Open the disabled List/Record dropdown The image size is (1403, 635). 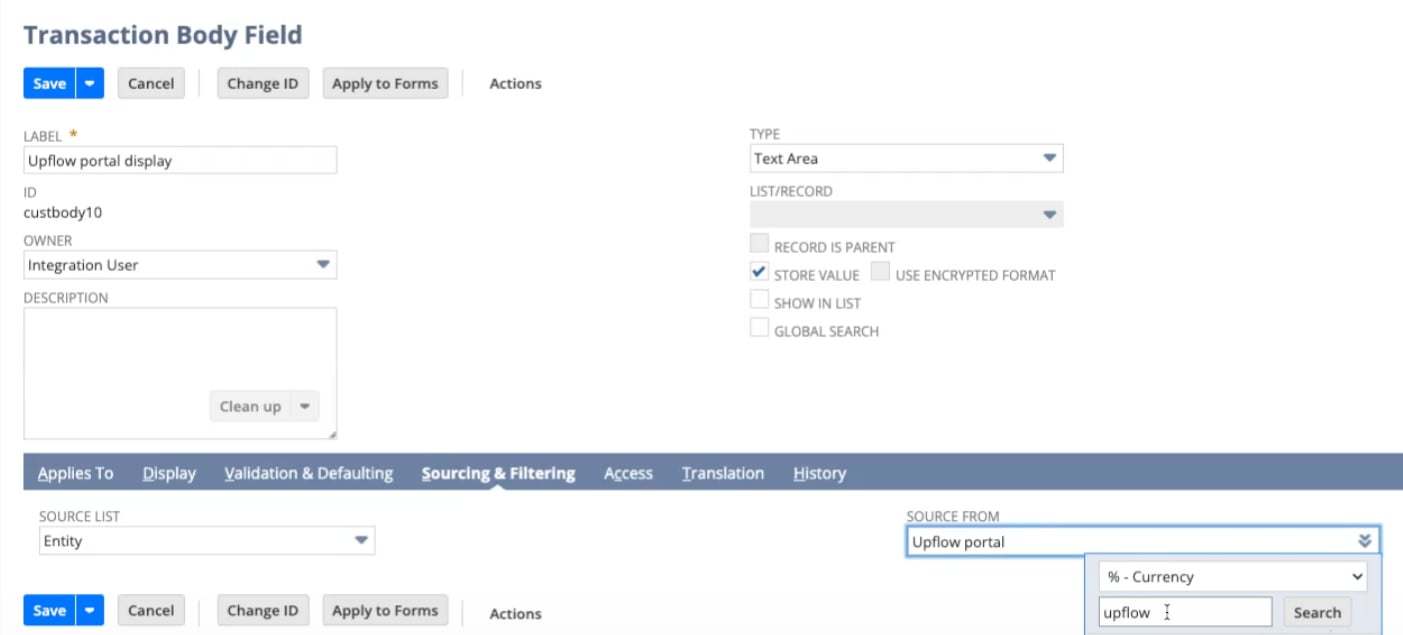[906, 214]
